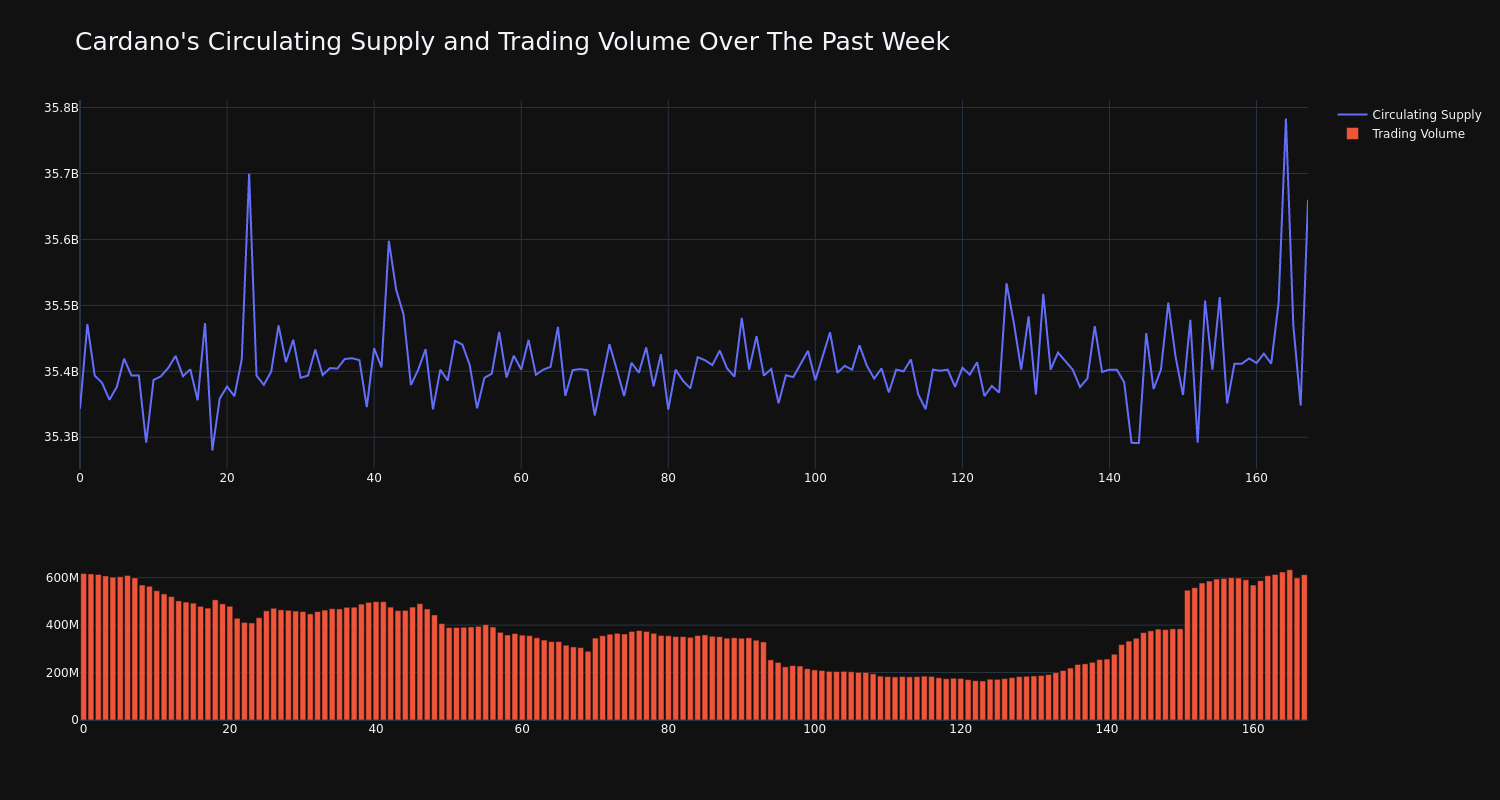Click x-axis tick 100 on volume chart
The width and height of the screenshot is (1500, 800).
[x=815, y=729]
